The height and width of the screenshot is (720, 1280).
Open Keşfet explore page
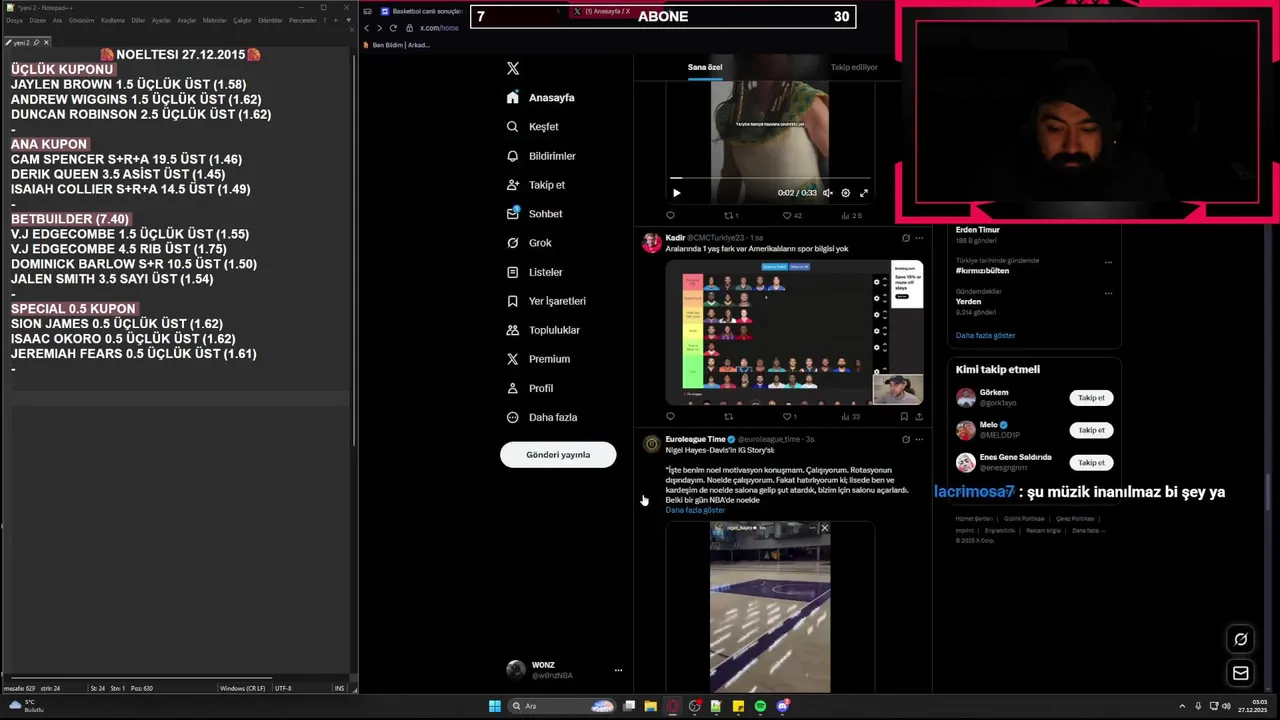[x=532, y=127]
